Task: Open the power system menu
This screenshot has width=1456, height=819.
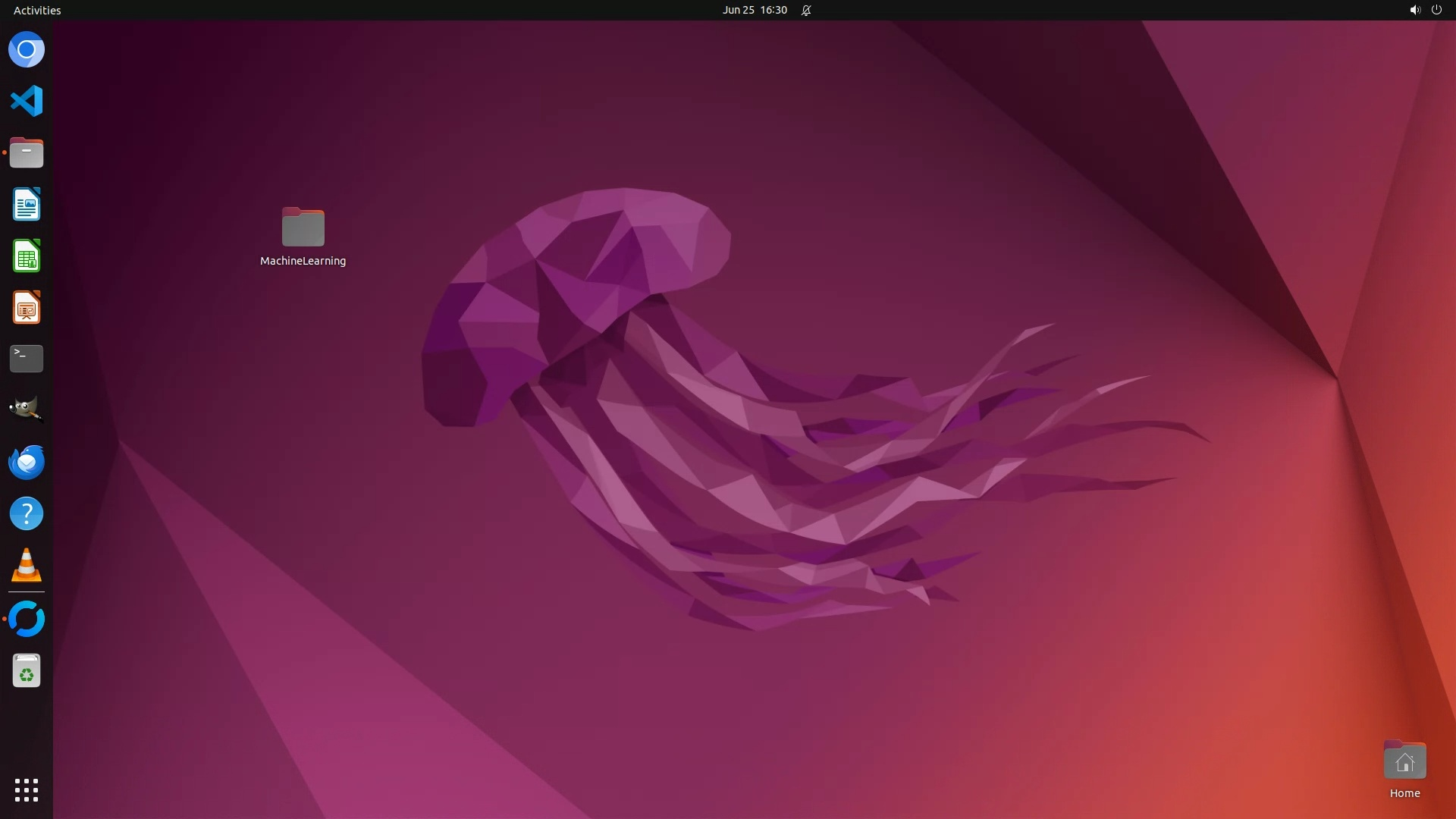Action: (1436, 10)
